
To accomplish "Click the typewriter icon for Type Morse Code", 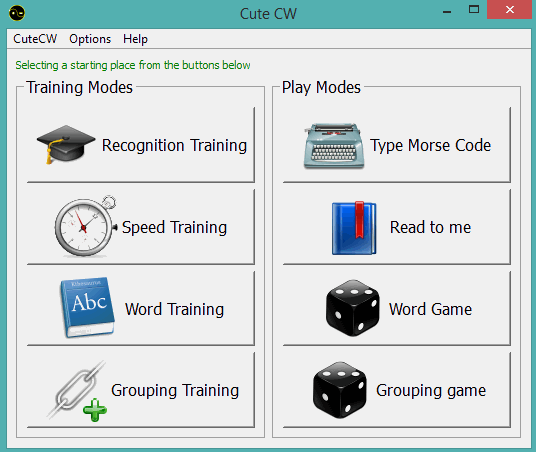I will 334,146.
